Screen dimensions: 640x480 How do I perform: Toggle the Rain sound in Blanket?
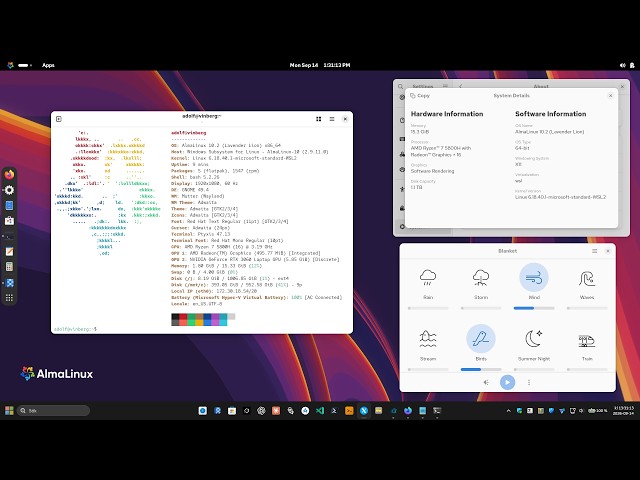(428, 278)
